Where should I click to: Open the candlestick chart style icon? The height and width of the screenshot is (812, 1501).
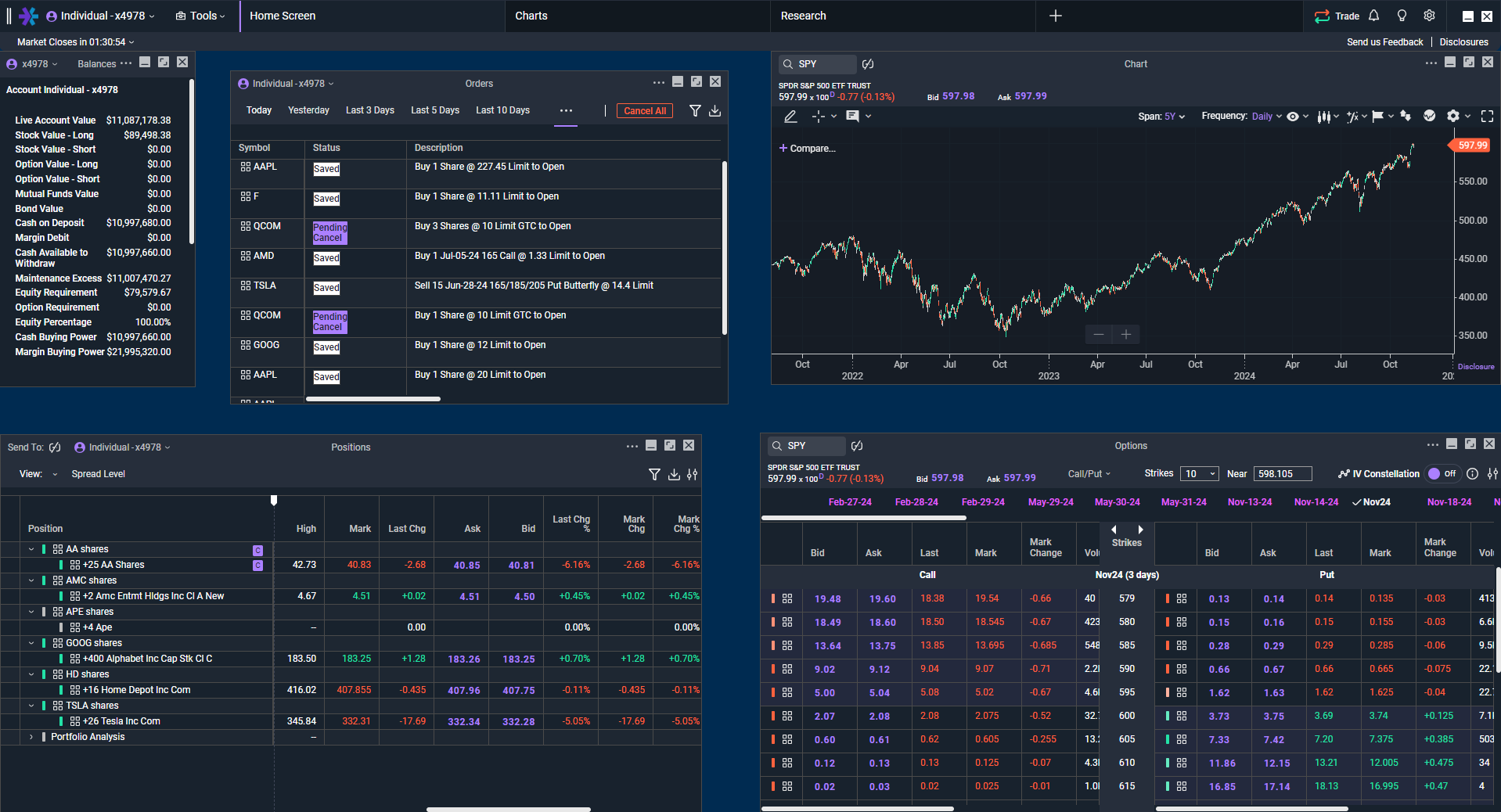pyautogui.click(x=1323, y=117)
